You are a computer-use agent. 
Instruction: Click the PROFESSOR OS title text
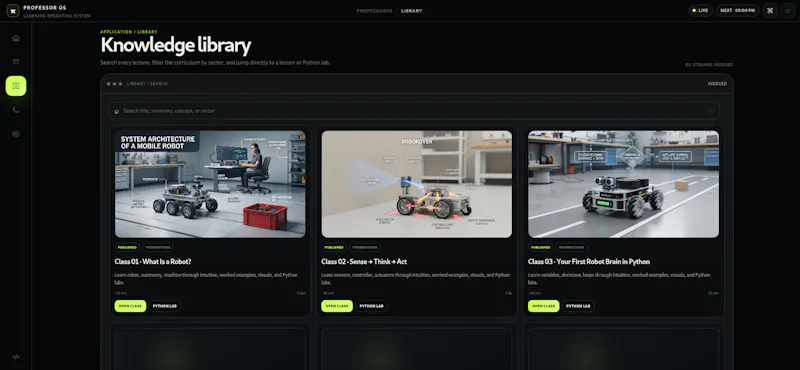[45, 8]
